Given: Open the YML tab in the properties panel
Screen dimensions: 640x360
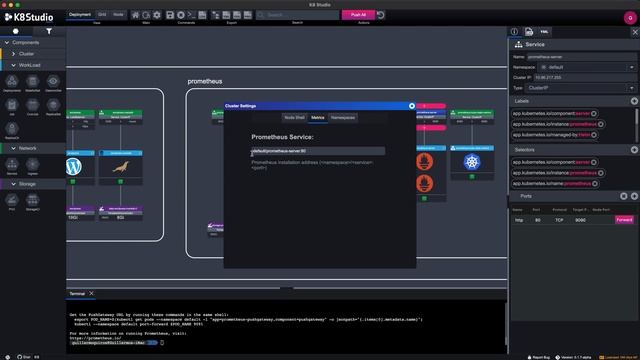Looking at the screenshot, I should [x=544, y=31].
